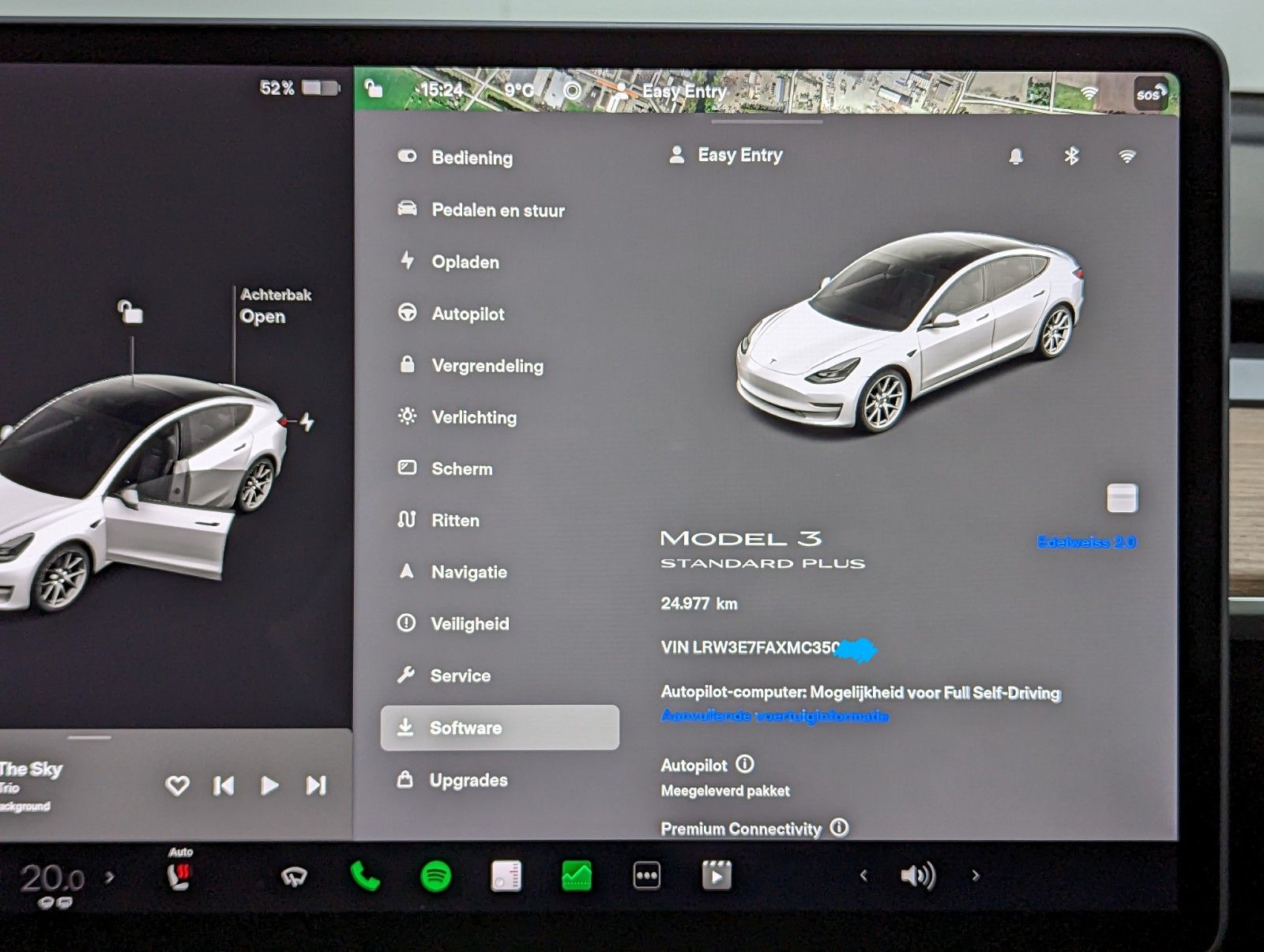Tap the 9°C outside temperature

coord(519,90)
